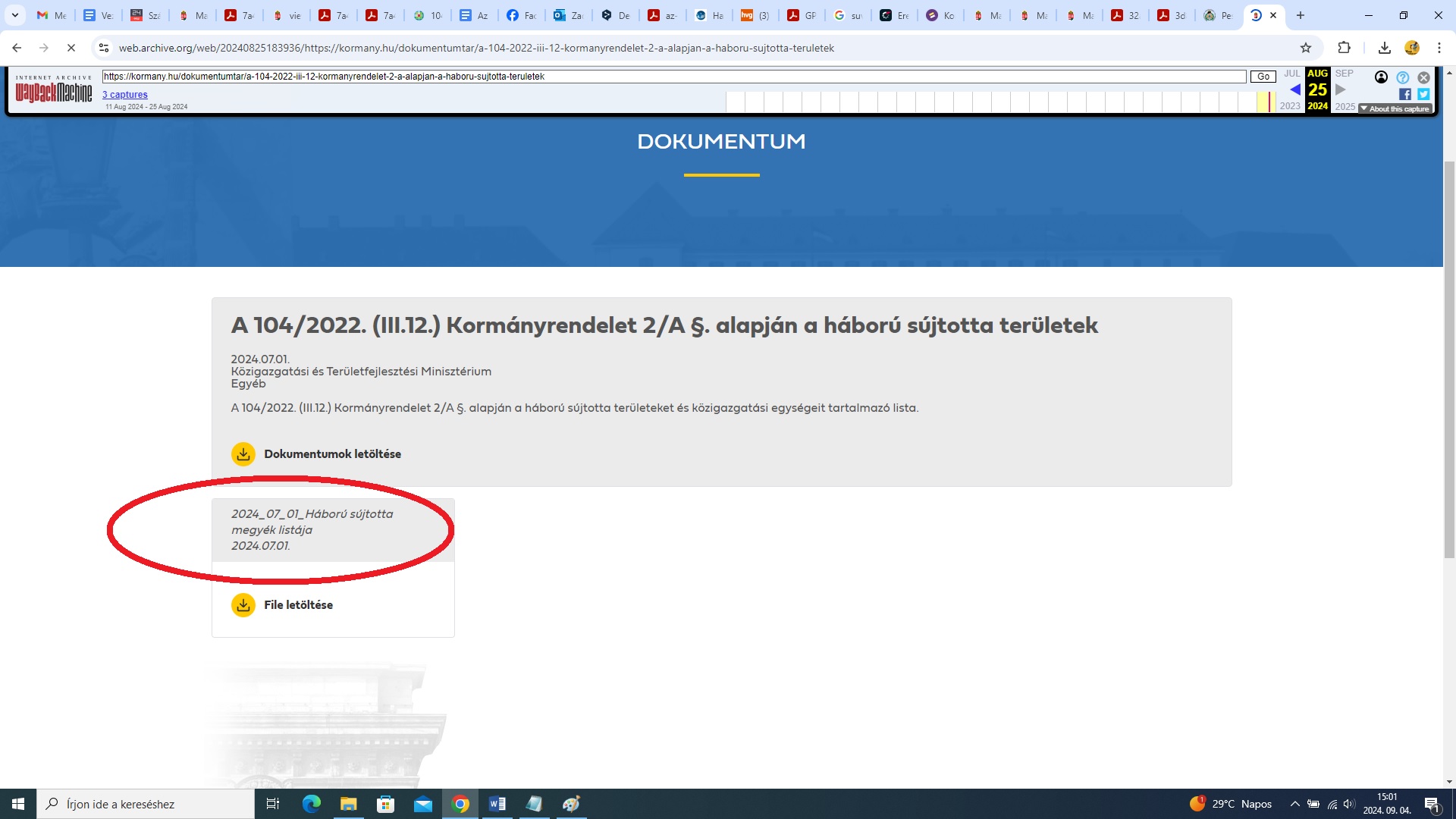Screen dimensions: 1456x819
Task: Open the Wayback user account icon
Action: point(1381,77)
